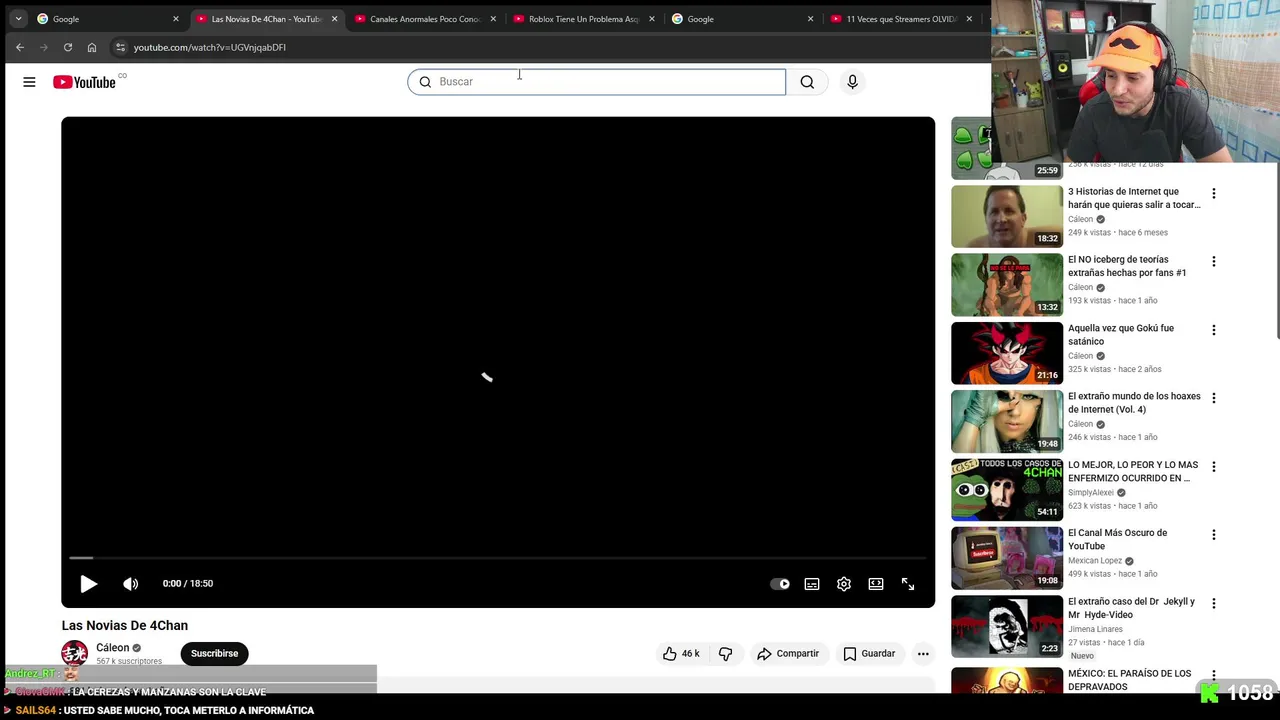Open the Cáleon channel name link

(112, 648)
